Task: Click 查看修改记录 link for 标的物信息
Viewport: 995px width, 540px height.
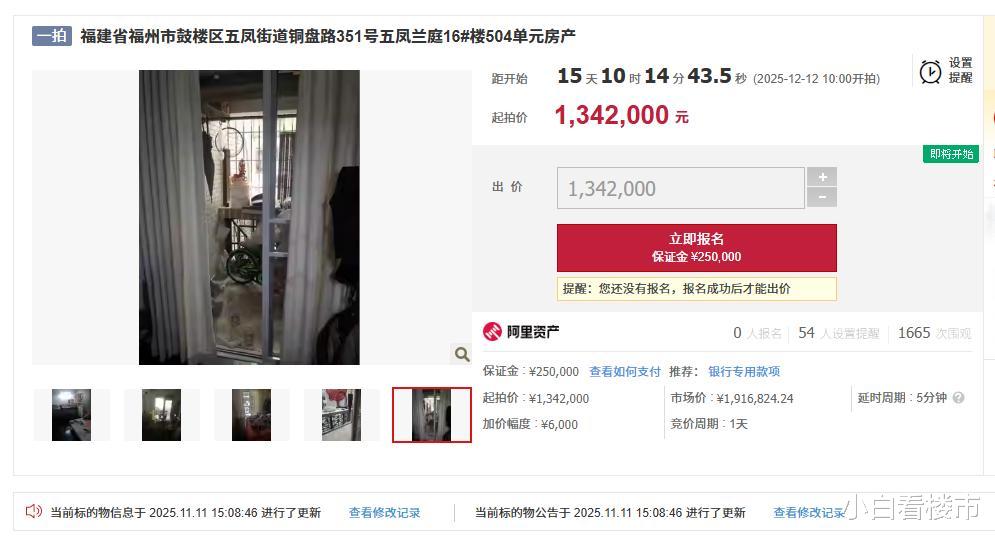Action: (385, 513)
